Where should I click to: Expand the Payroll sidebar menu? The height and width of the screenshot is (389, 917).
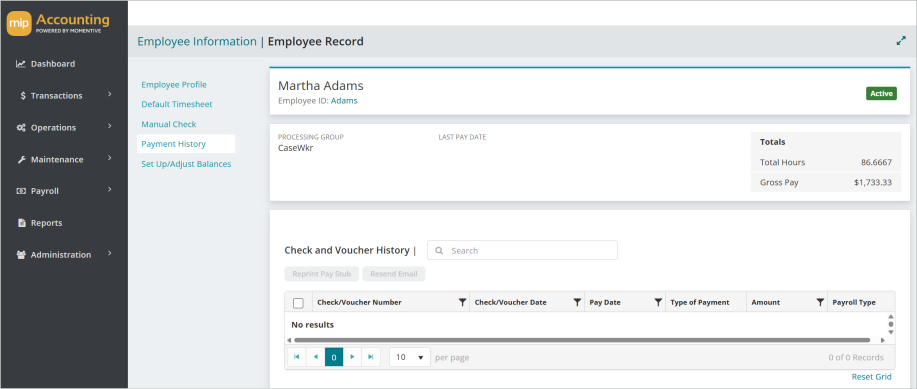pos(109,190)
